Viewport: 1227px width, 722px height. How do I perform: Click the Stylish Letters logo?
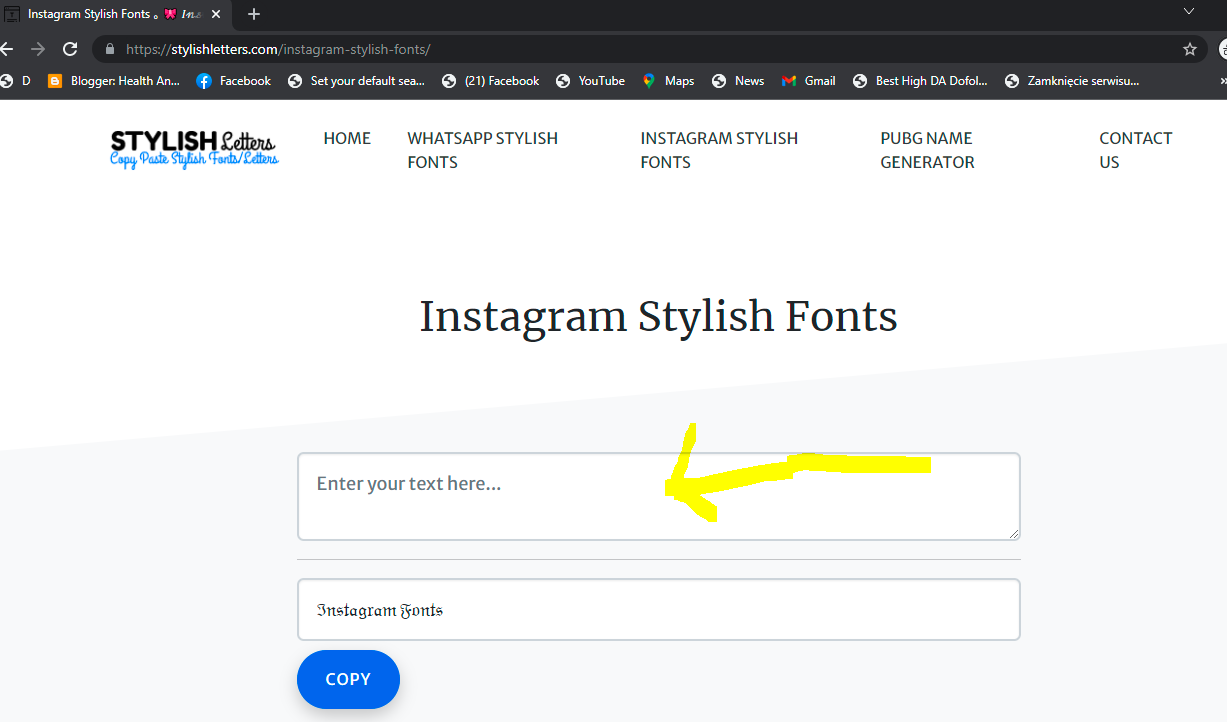tap(194, 149)
